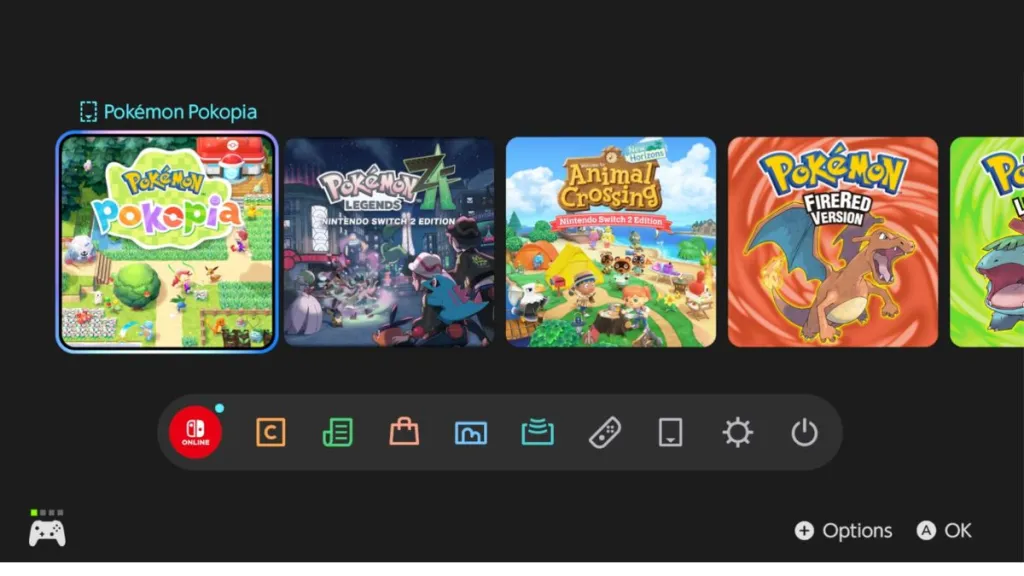The width and height of the screenshot is (1024, 576).
Task: Select Pokémon Legends Z-A game tile
Action: click(389, 242)
